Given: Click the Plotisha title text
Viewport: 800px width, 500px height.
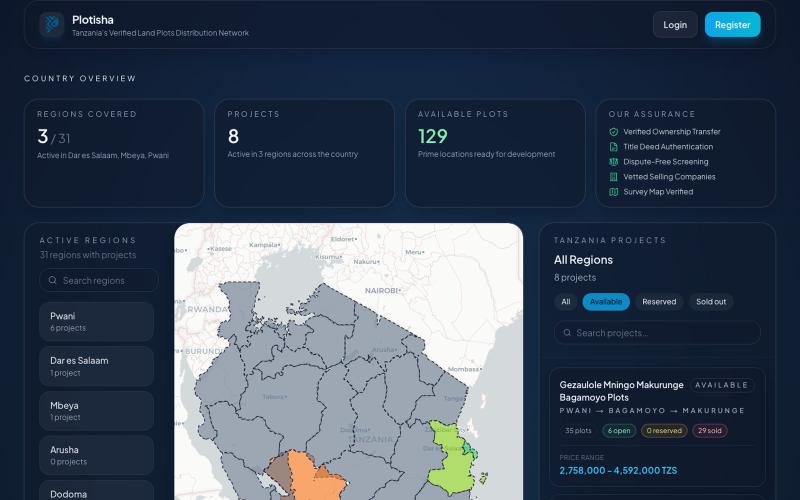Looking at the screenshot, I should point(93,20).
